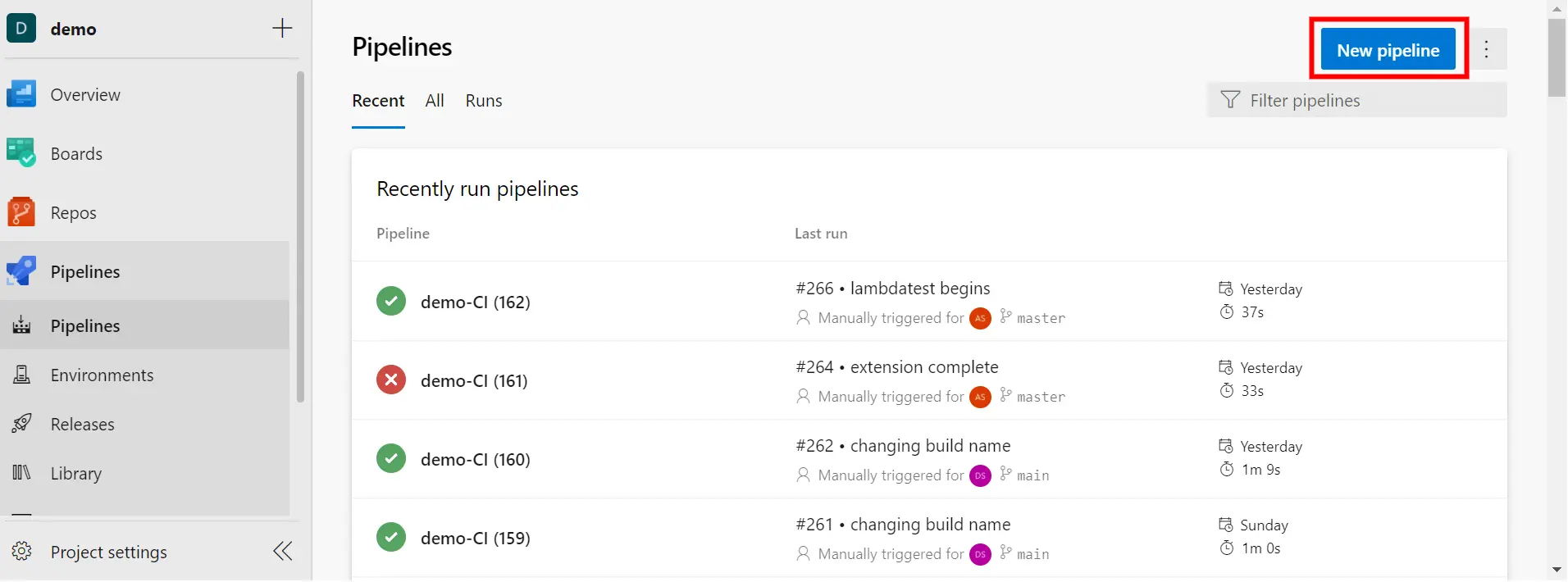Screen dimensions: 1568x582
Task: Click the failed status icon on demo-CI 161
Action: point(391,379)
